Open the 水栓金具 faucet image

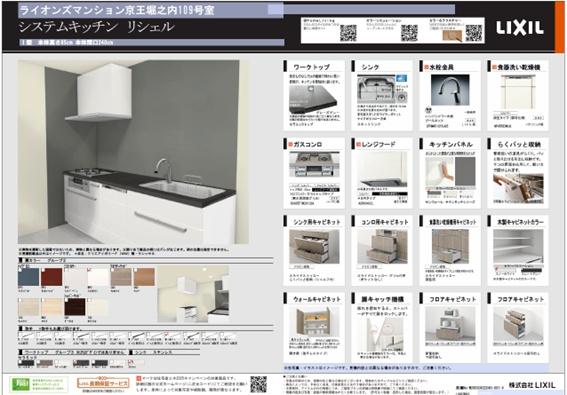pos(450,90)
